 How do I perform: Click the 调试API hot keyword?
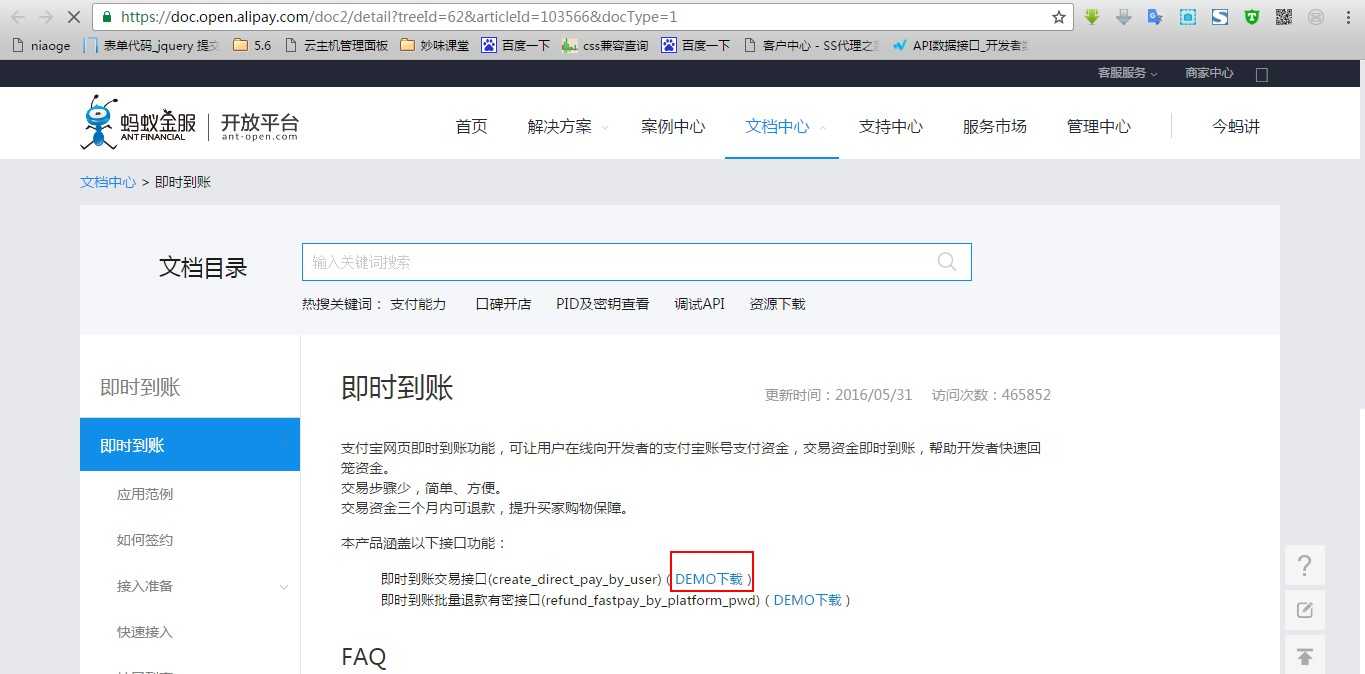[x=699, y=304]
